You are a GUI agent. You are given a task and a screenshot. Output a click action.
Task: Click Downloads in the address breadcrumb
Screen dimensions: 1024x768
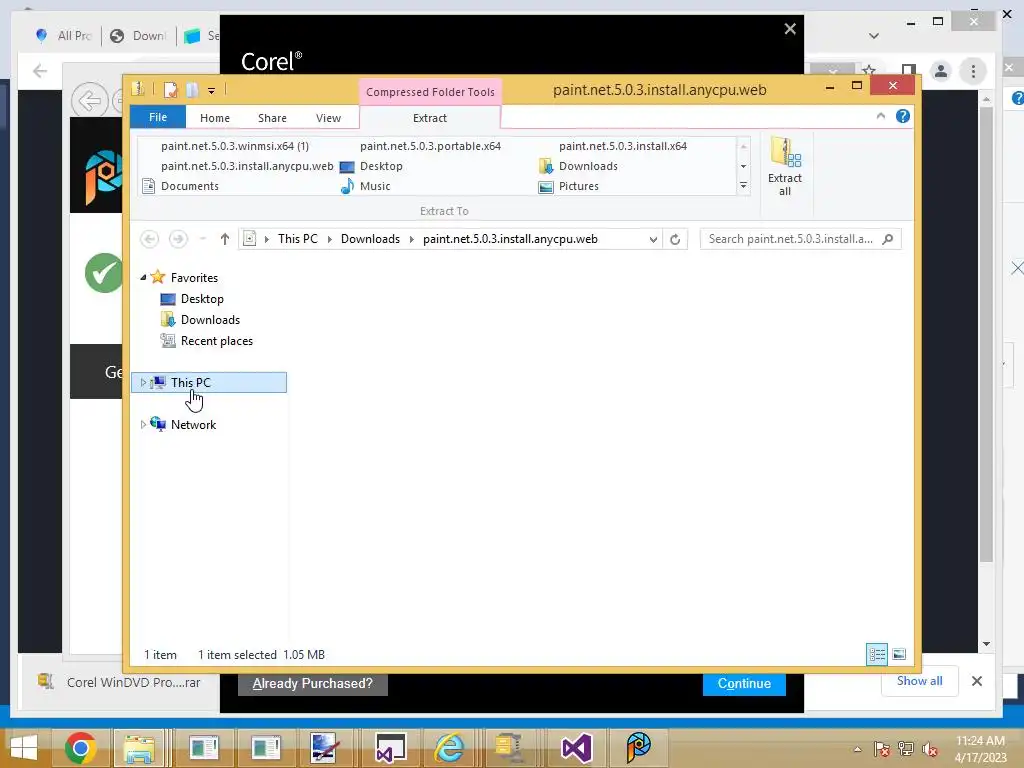pos(370,239)
